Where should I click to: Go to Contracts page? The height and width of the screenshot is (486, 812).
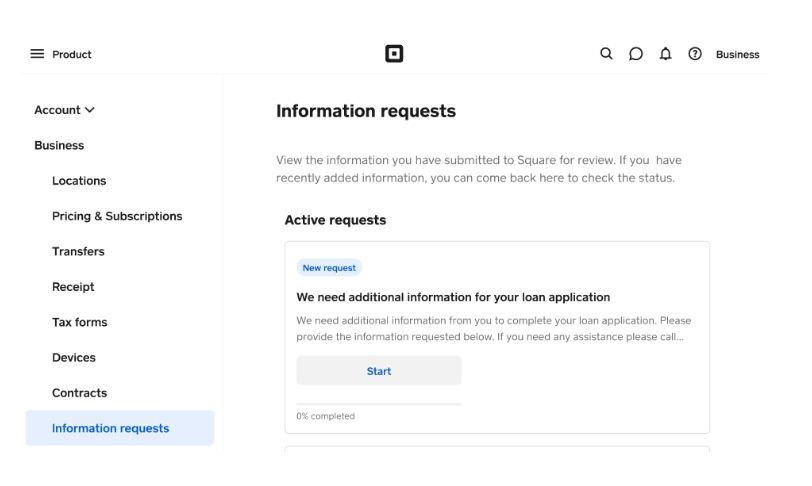click(x=79, y=393)
